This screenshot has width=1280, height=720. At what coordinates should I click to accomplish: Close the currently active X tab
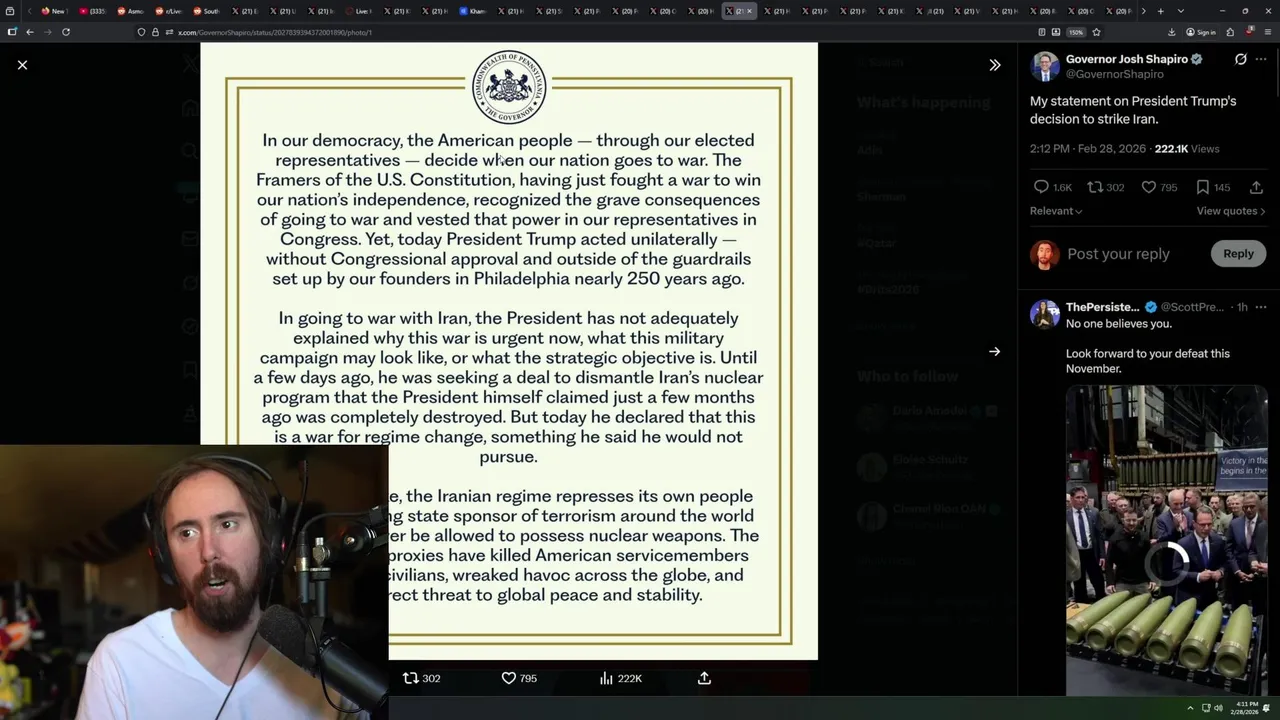[x=749, y=11]
